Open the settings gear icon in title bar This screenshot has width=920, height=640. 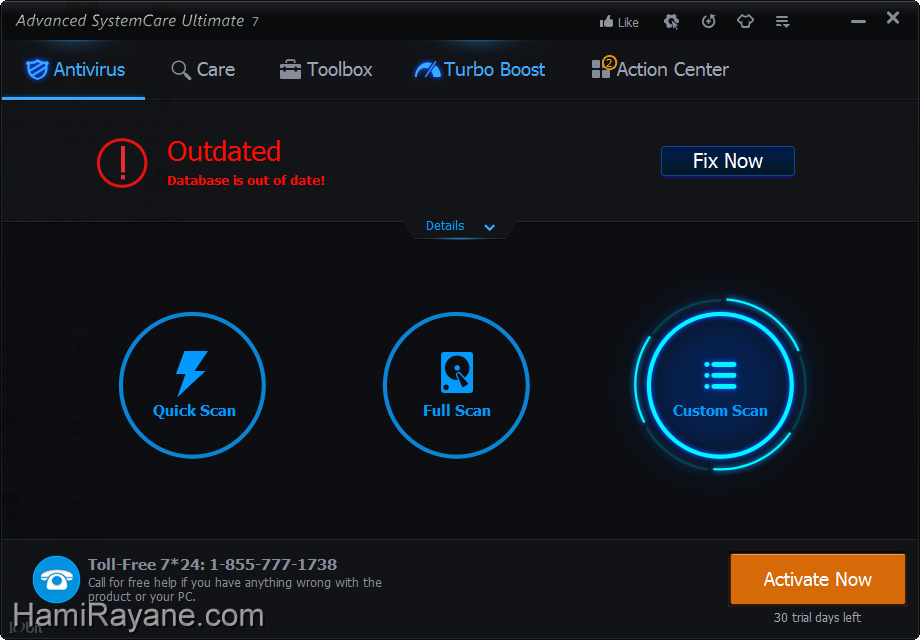(671, 22)
